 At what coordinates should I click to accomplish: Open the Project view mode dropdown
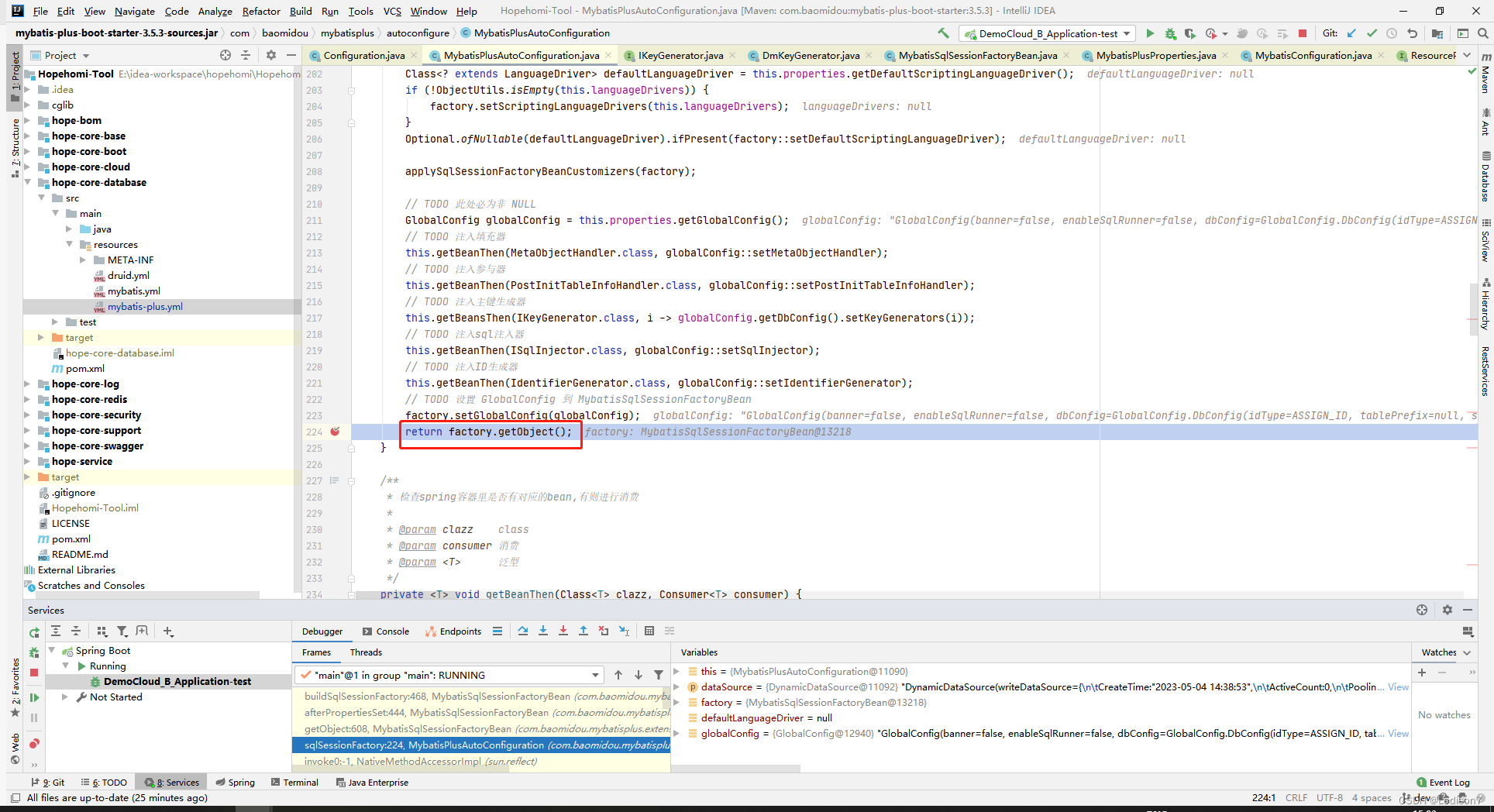coord(60,55)
